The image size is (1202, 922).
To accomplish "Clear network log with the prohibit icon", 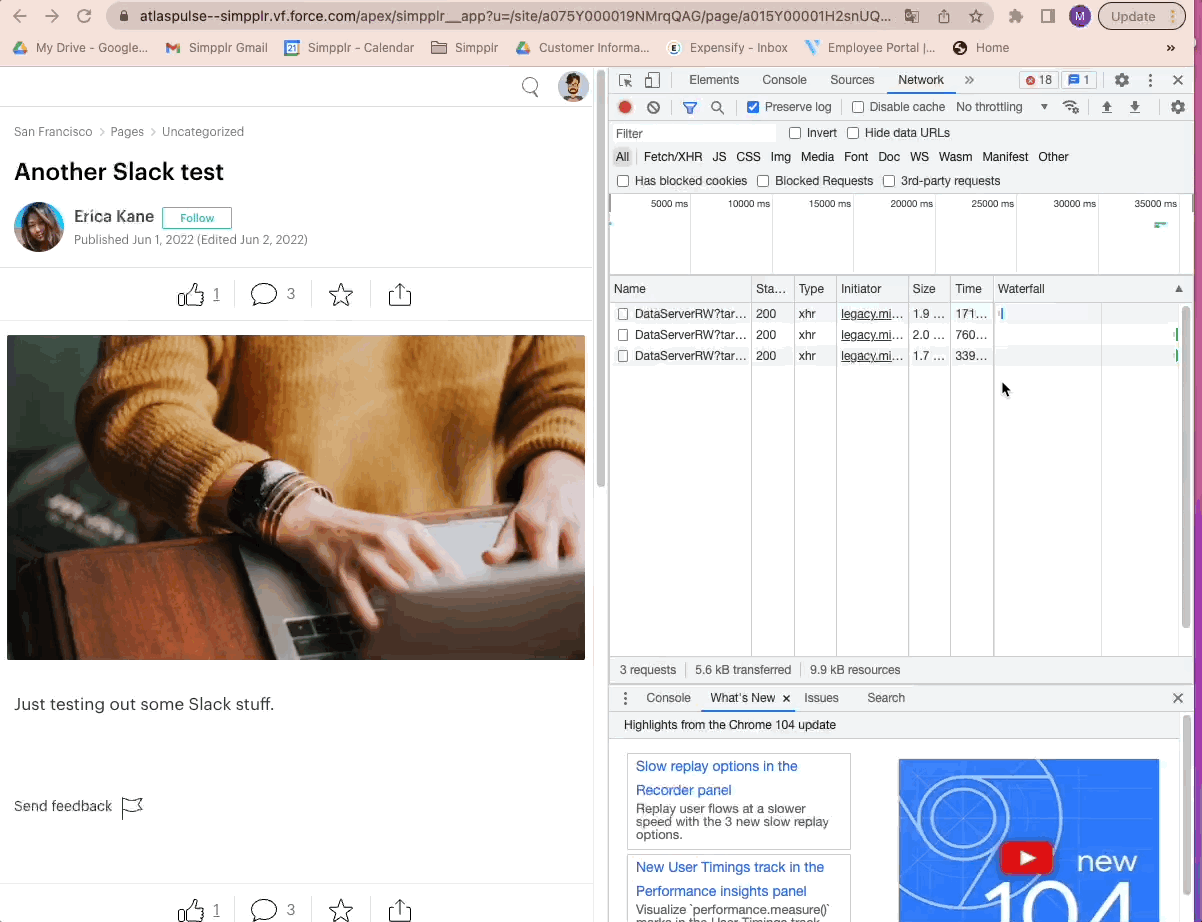I will pos(652,107).
